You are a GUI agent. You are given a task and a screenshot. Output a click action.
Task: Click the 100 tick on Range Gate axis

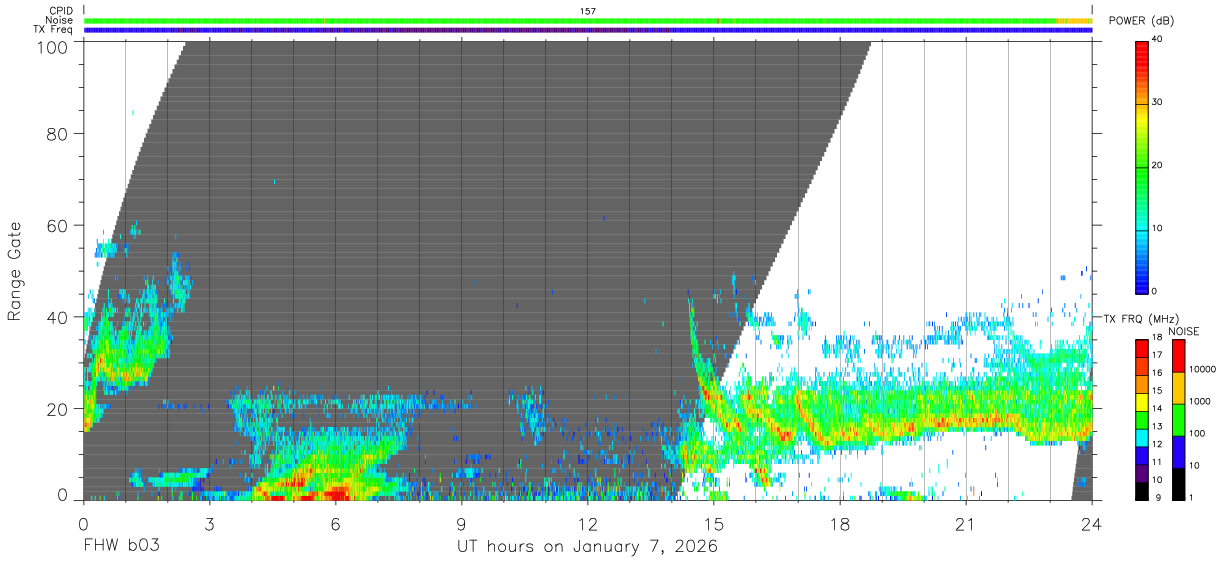click(53, 46)
